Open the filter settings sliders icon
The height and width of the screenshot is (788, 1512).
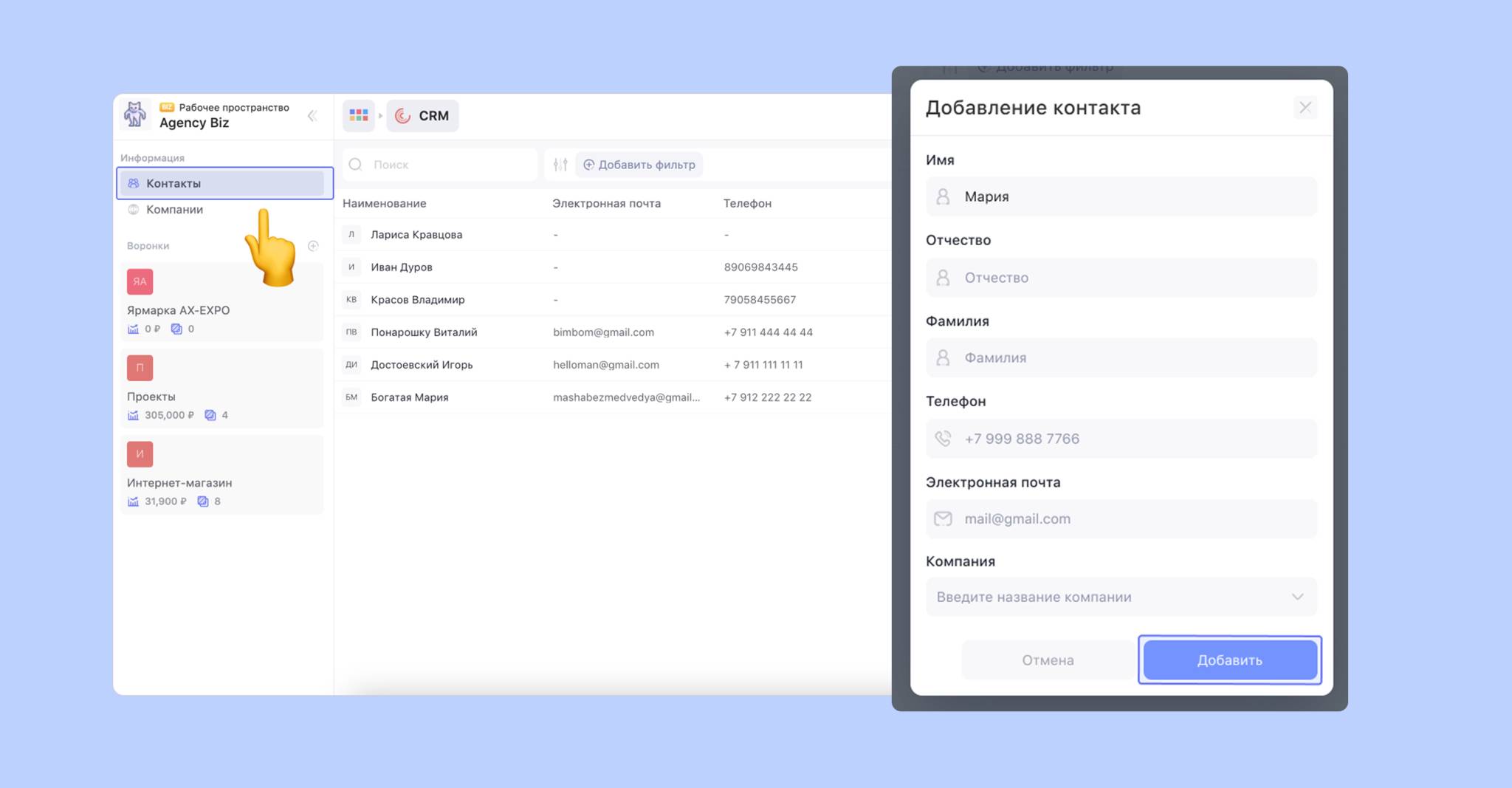coord(560,165)
